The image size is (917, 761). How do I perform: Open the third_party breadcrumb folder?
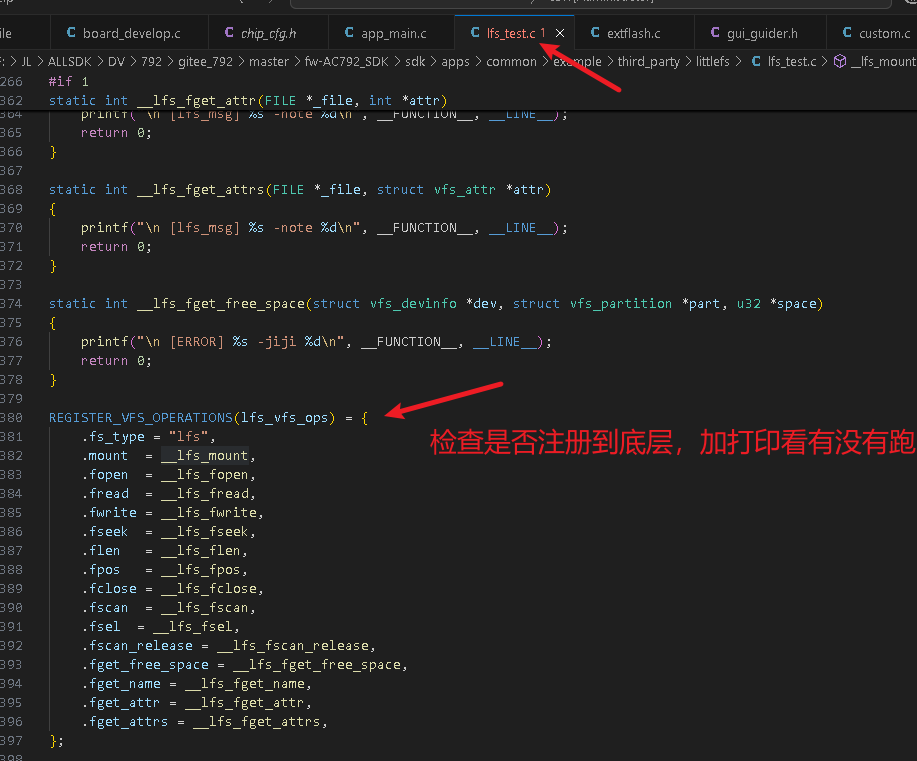coord(649,61)
